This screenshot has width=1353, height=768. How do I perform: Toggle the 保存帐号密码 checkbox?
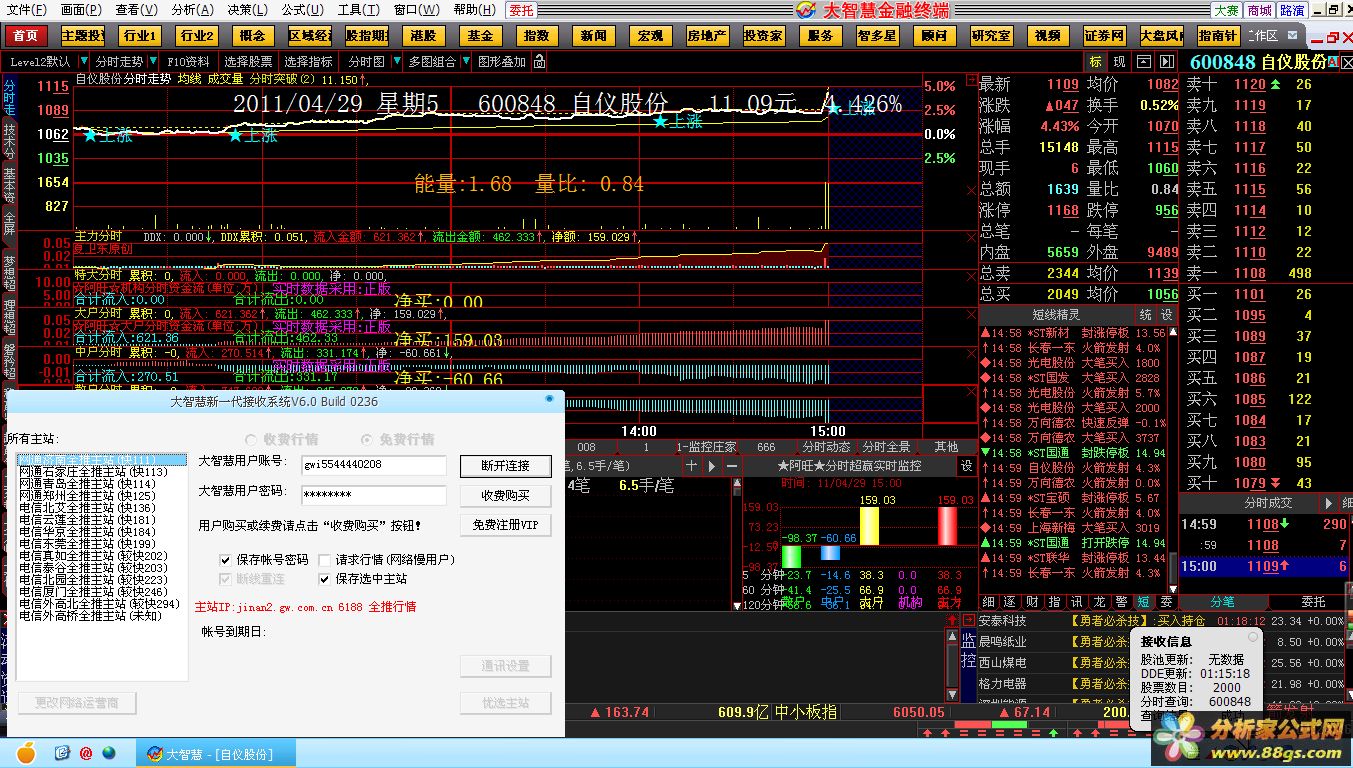(x=226, y=560)
